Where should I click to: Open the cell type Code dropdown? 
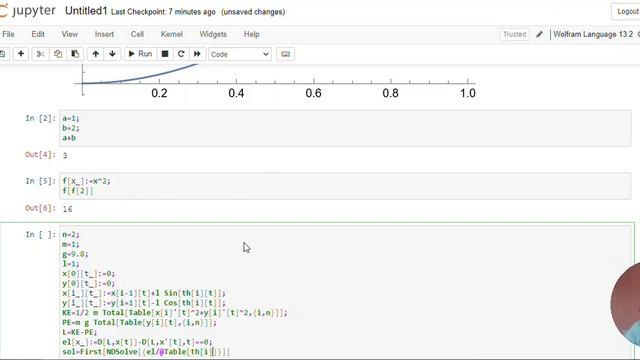point(240,54)
